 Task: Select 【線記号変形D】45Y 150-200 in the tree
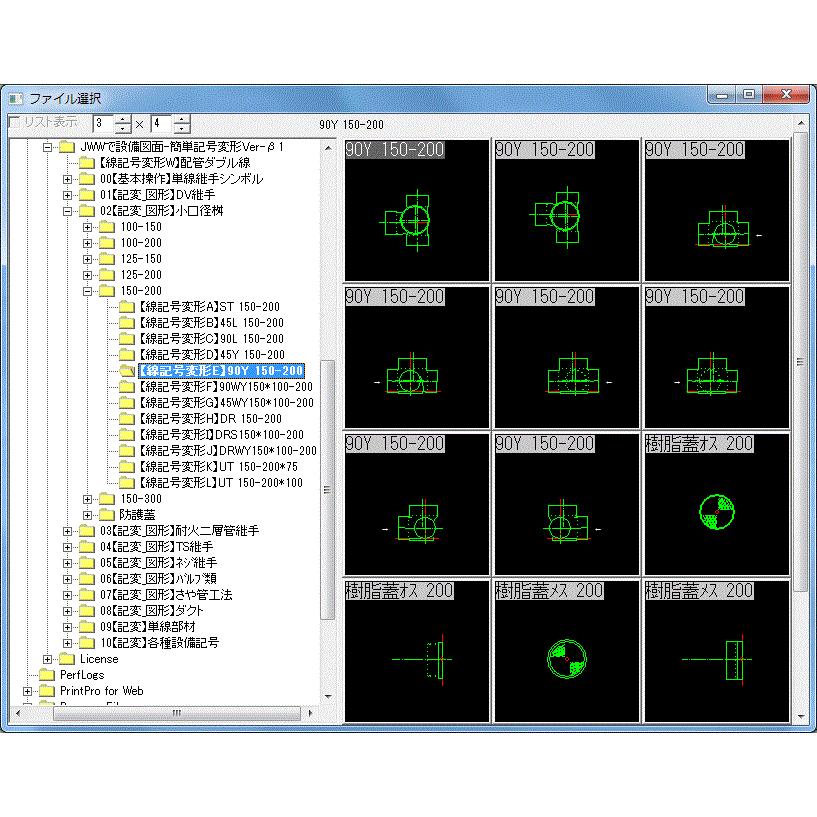point(211,355)
